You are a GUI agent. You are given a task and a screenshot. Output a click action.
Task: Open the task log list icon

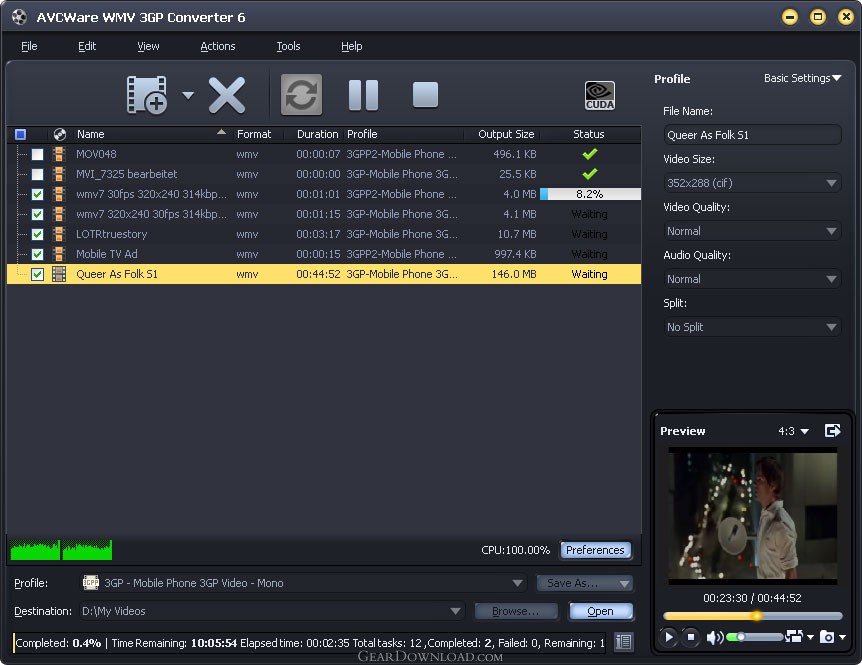[x=623, y=642]
